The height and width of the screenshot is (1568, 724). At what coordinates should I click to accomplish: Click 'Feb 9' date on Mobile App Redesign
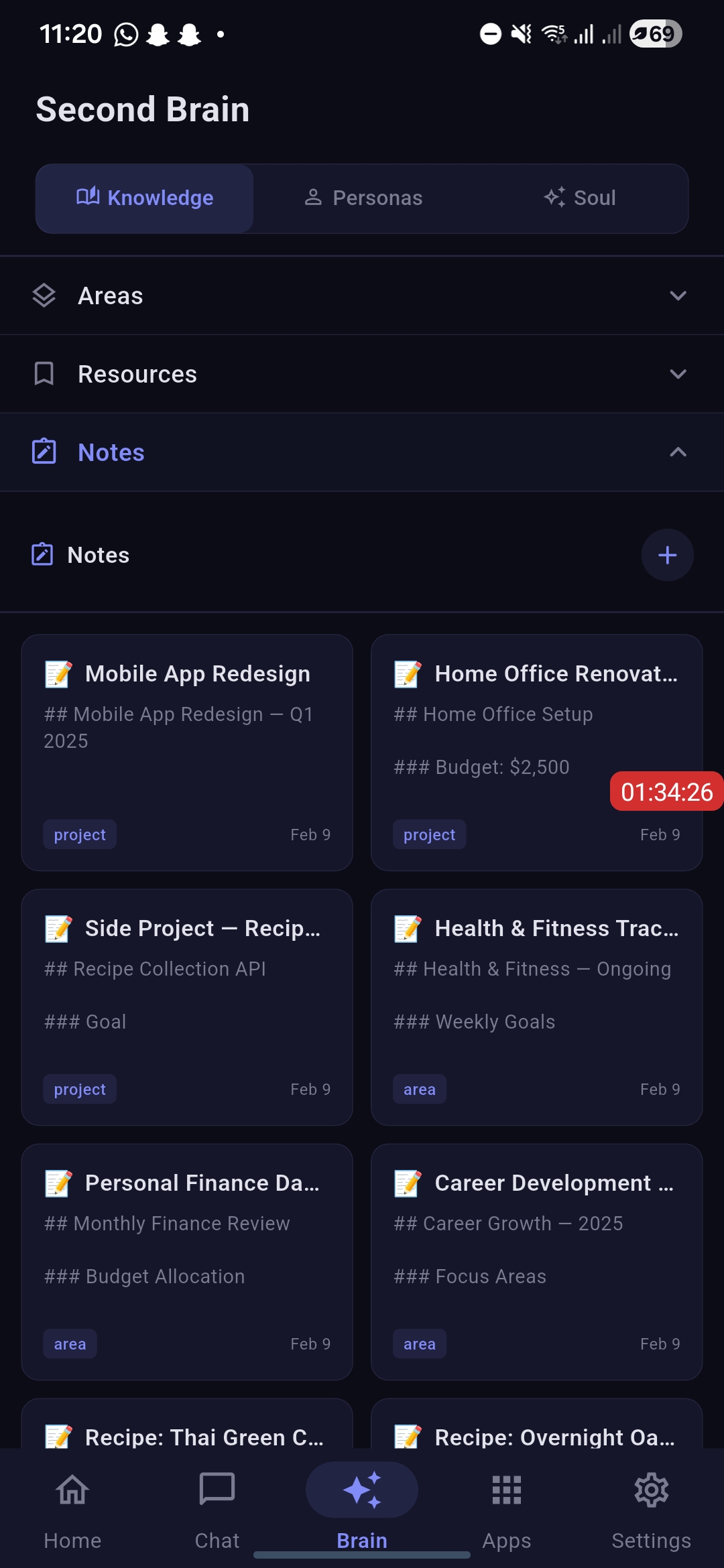310,835
